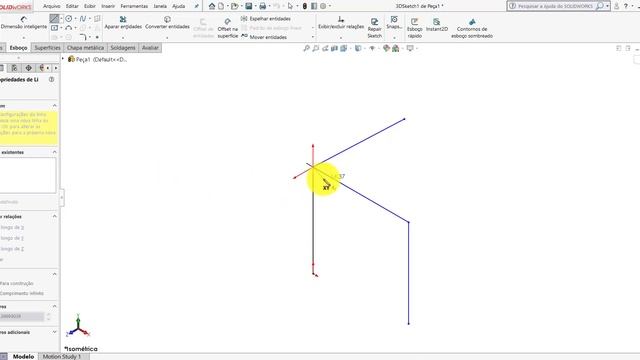Image resolution: width=640 pixels, height=360 pixels.
Task: Switch to the Superfícies tab
Action: [x=47, y=48]
